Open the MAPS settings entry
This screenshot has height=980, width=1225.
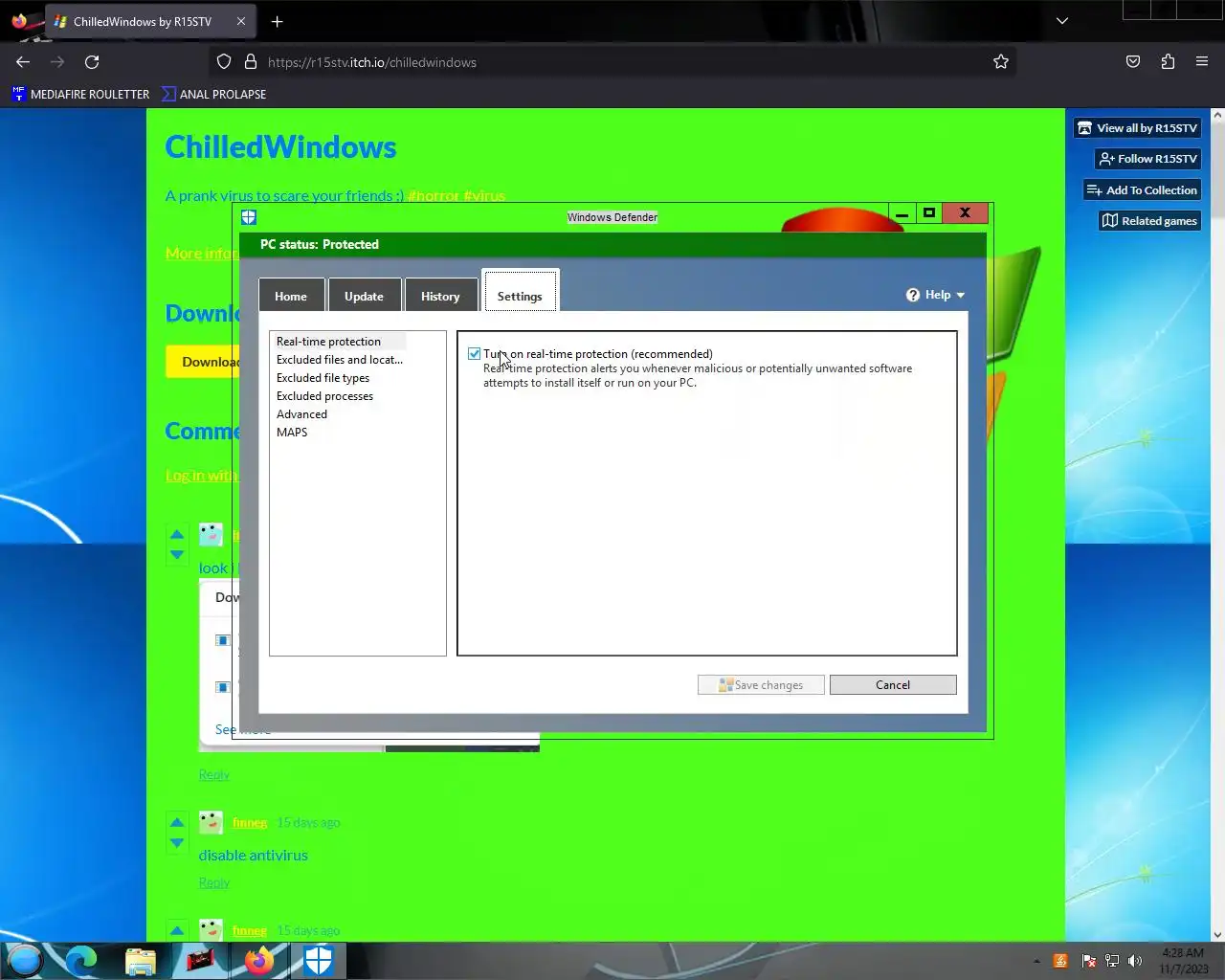[292, 433]
